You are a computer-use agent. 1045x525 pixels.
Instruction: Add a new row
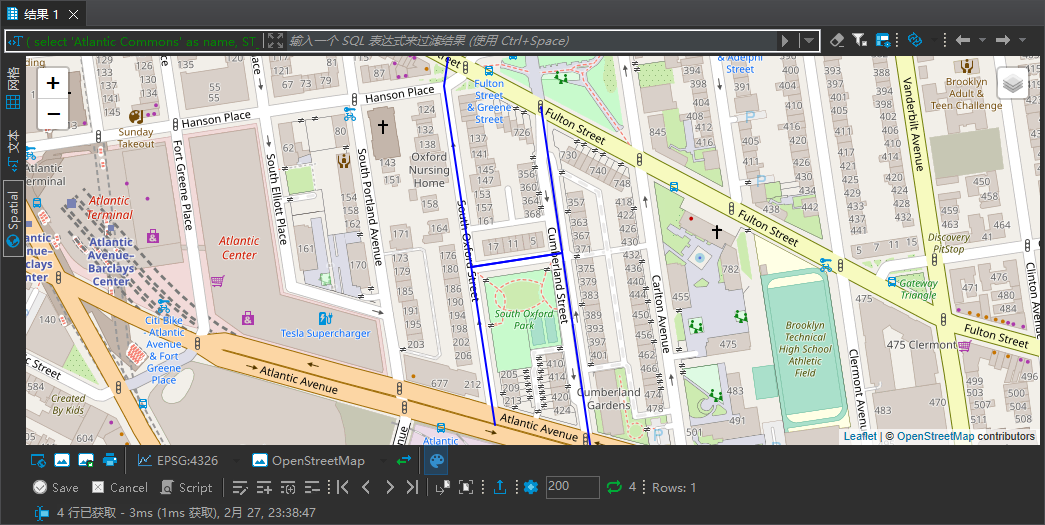click(x=264, y=488)
